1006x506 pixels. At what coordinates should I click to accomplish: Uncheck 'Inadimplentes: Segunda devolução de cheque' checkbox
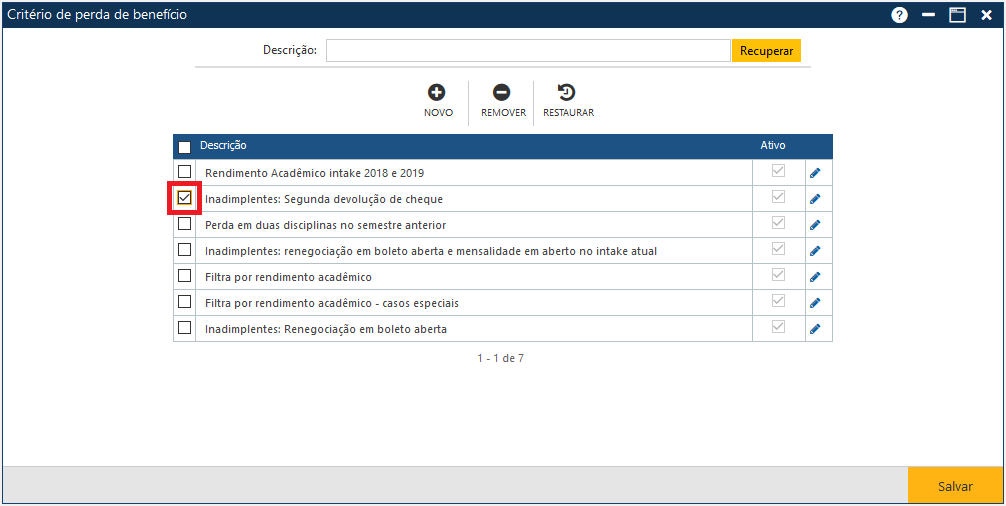(x=184, y=198)
